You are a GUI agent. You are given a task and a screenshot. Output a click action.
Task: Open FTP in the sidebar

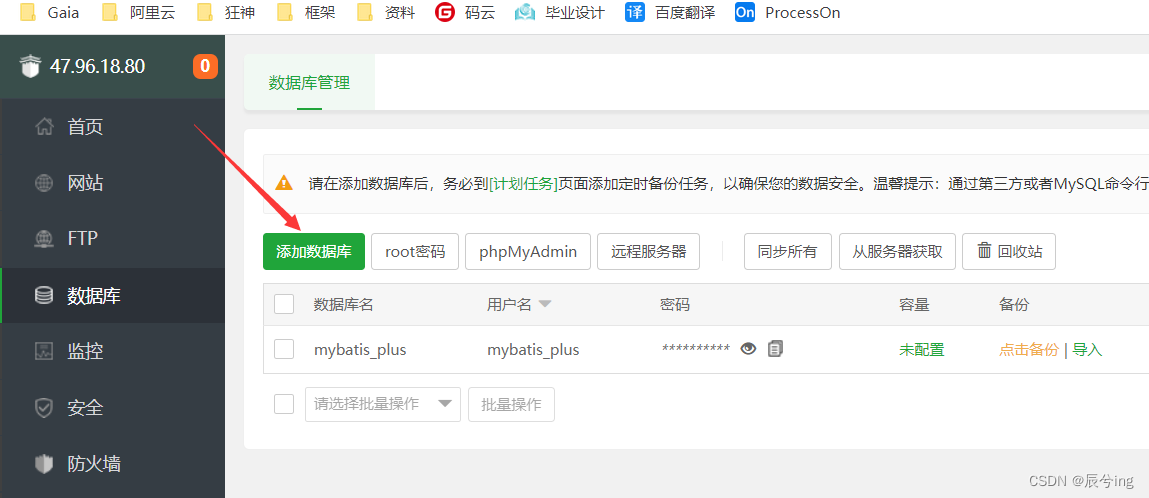tap(113, 239)
